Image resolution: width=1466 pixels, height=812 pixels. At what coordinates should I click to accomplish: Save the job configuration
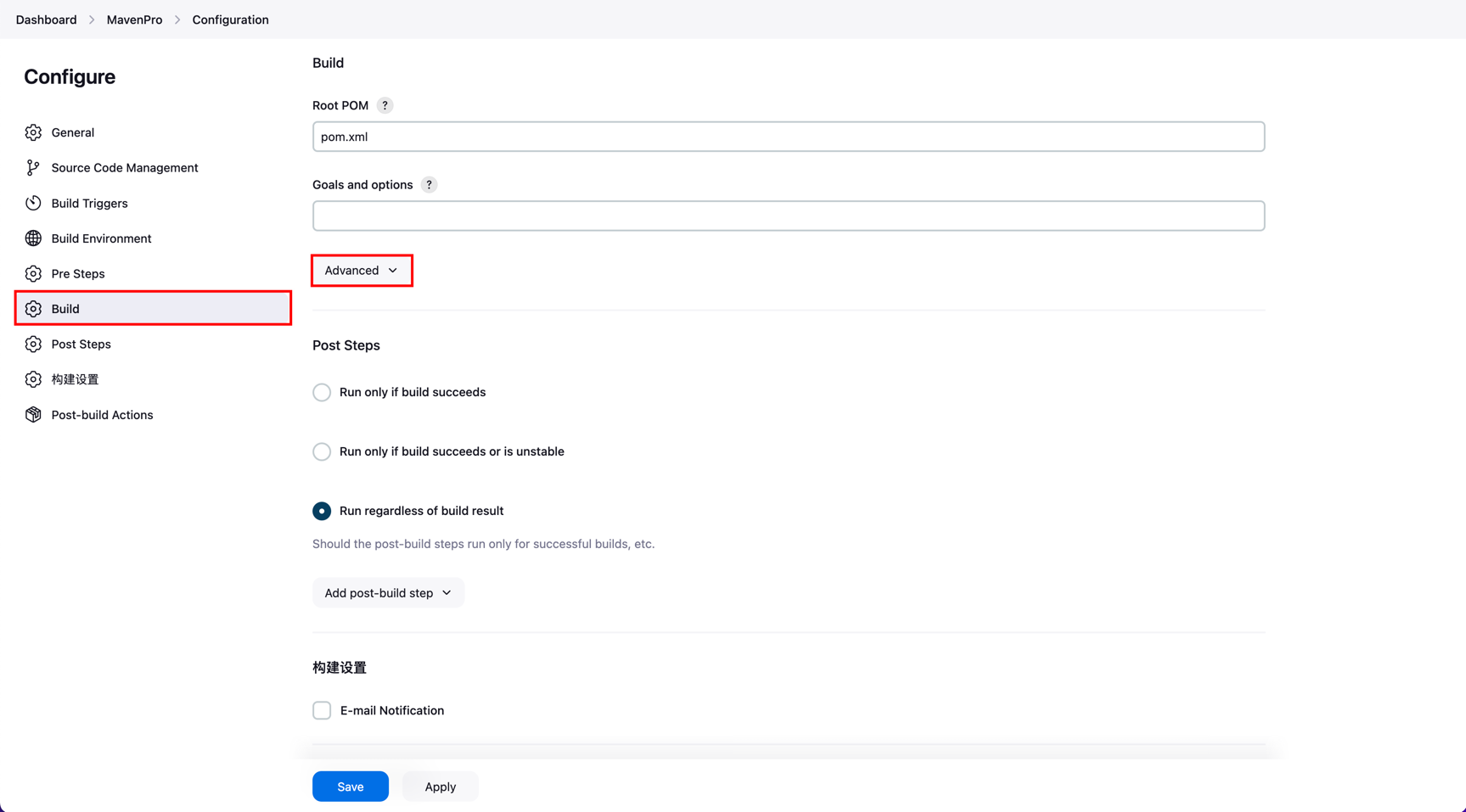click(350, 787)
